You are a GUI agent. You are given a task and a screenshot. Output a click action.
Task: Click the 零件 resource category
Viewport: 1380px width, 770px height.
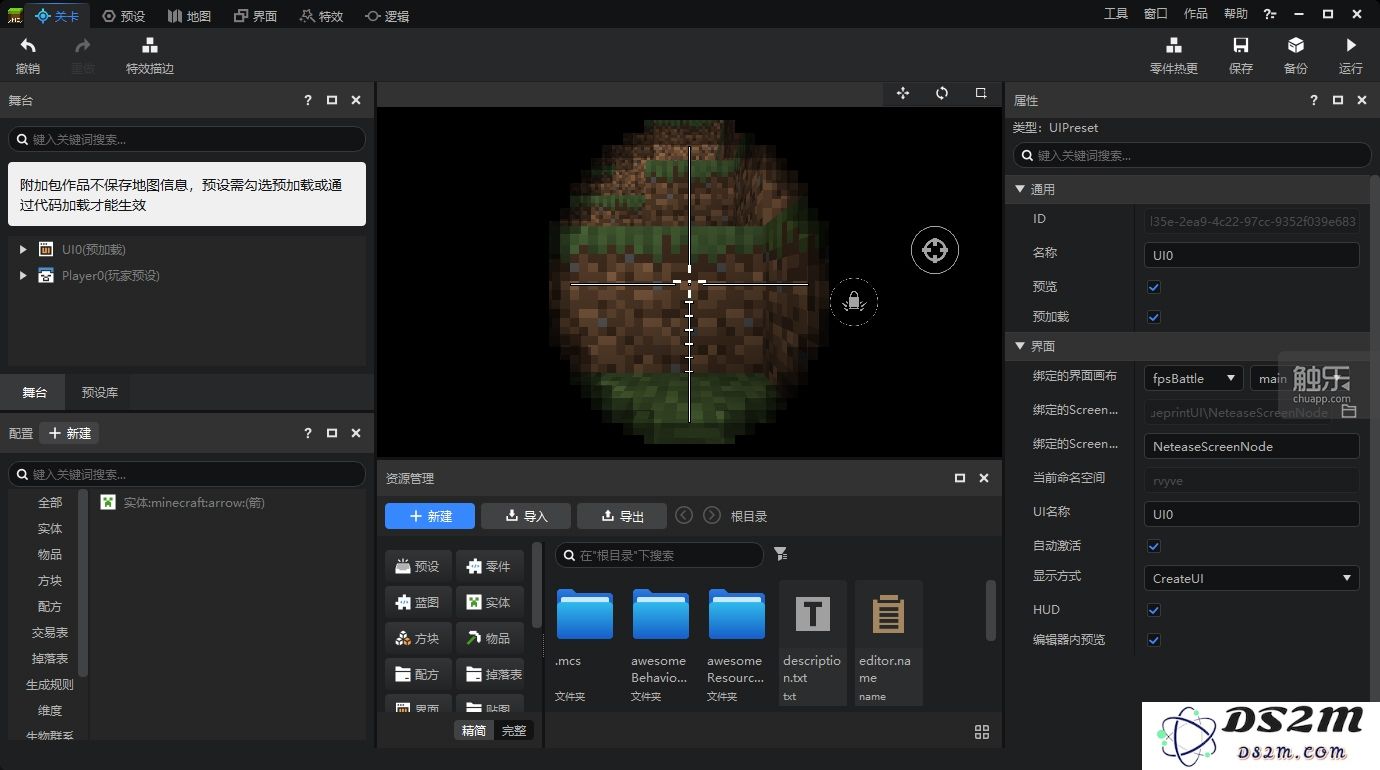click(x=490, y=566)
